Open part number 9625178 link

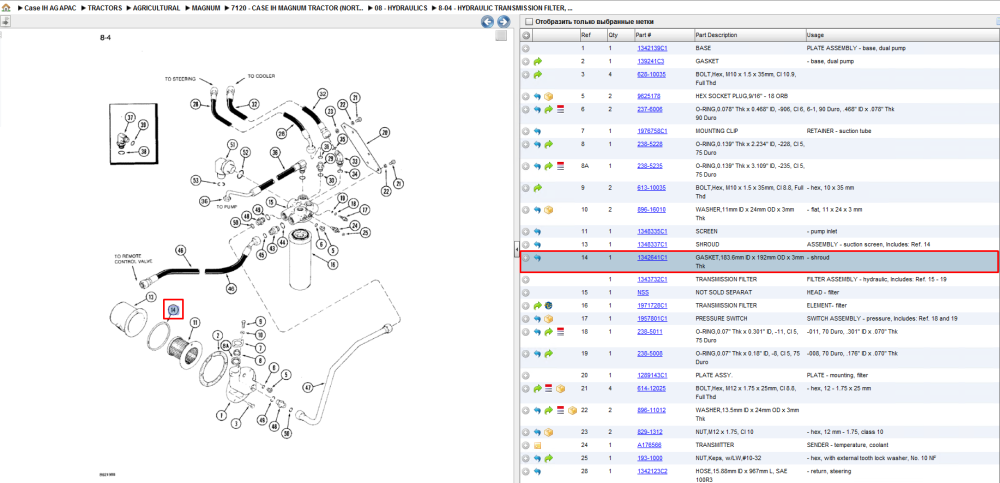pyautogui.click(x=649, y=96)
